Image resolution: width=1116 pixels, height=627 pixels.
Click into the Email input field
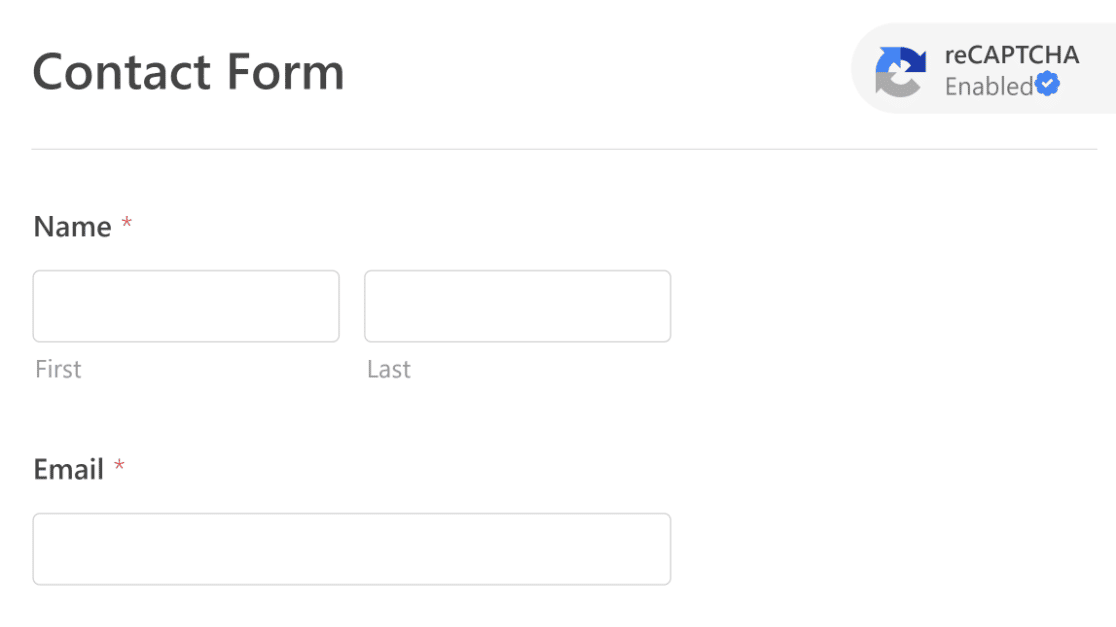[352, 549]
